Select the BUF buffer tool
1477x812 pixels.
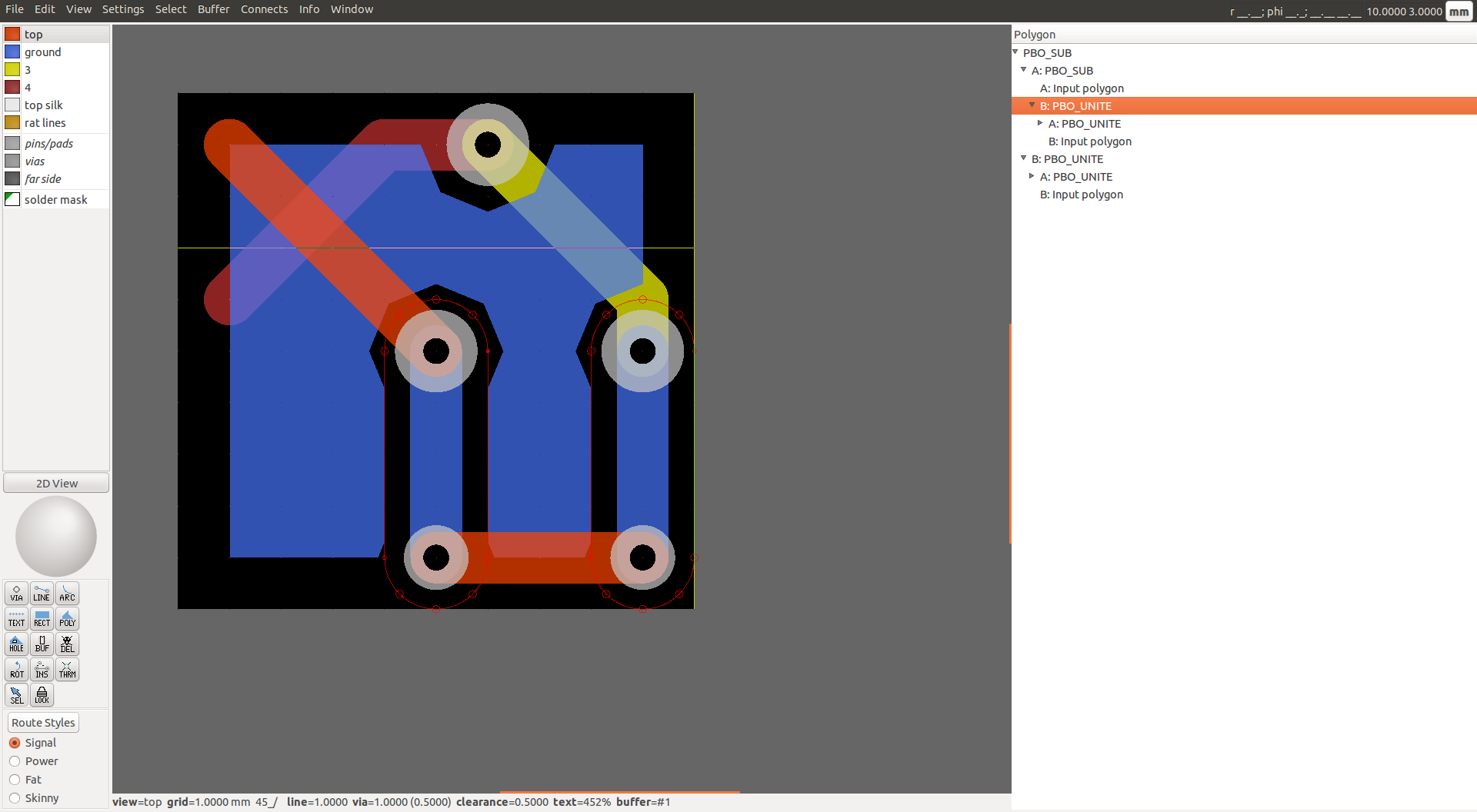point(42,644)
